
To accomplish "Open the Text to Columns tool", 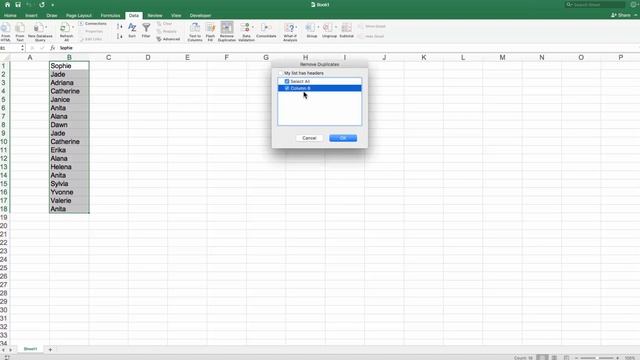I will 195,32.
